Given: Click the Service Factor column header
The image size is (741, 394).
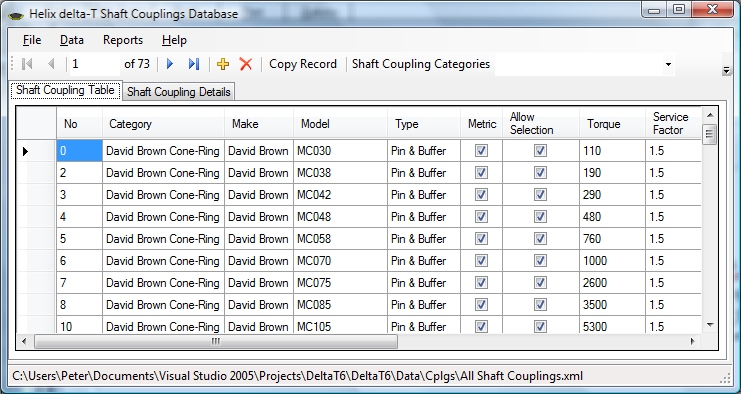Looking at the screenshot, I should 673,123.
